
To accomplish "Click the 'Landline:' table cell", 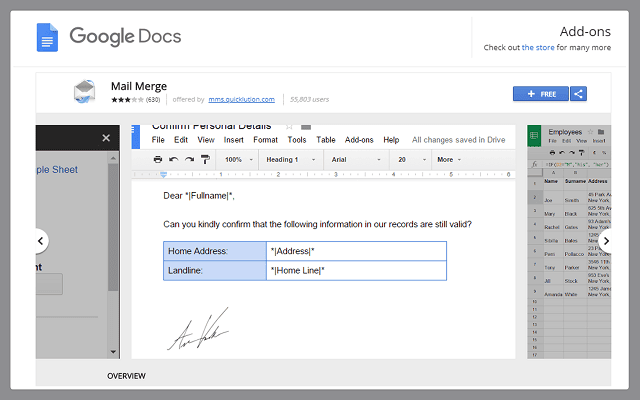I will coord(215,271).
